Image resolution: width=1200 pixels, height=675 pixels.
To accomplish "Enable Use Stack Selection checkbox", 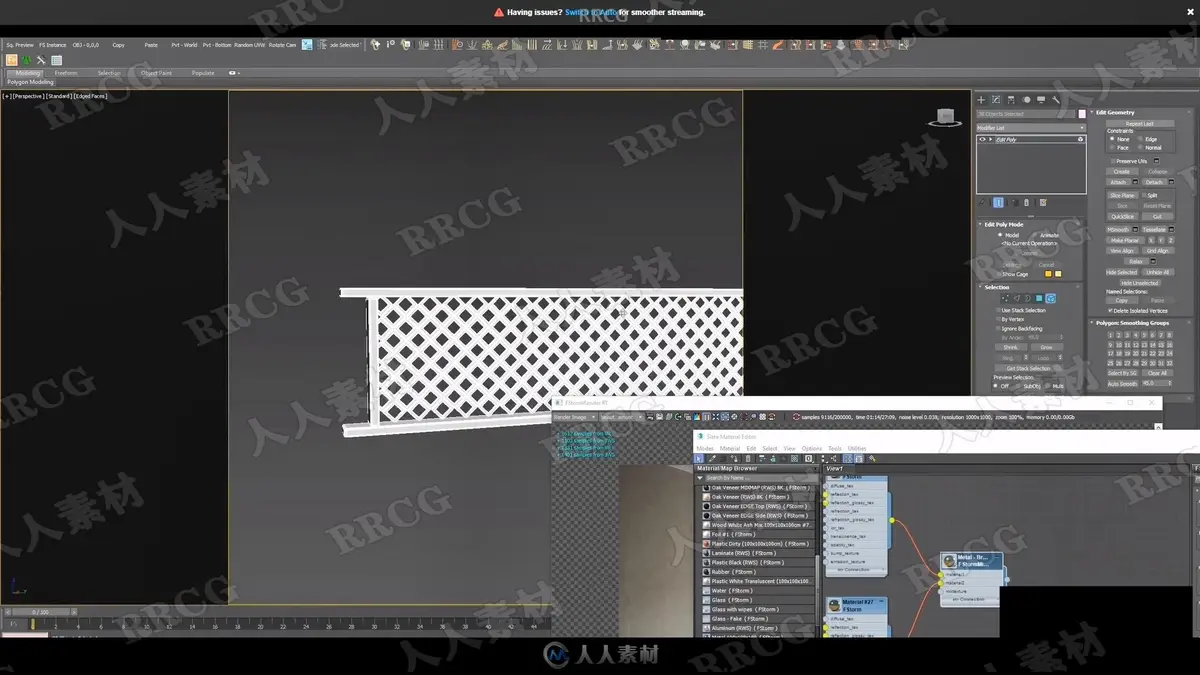I will (998, 310).
